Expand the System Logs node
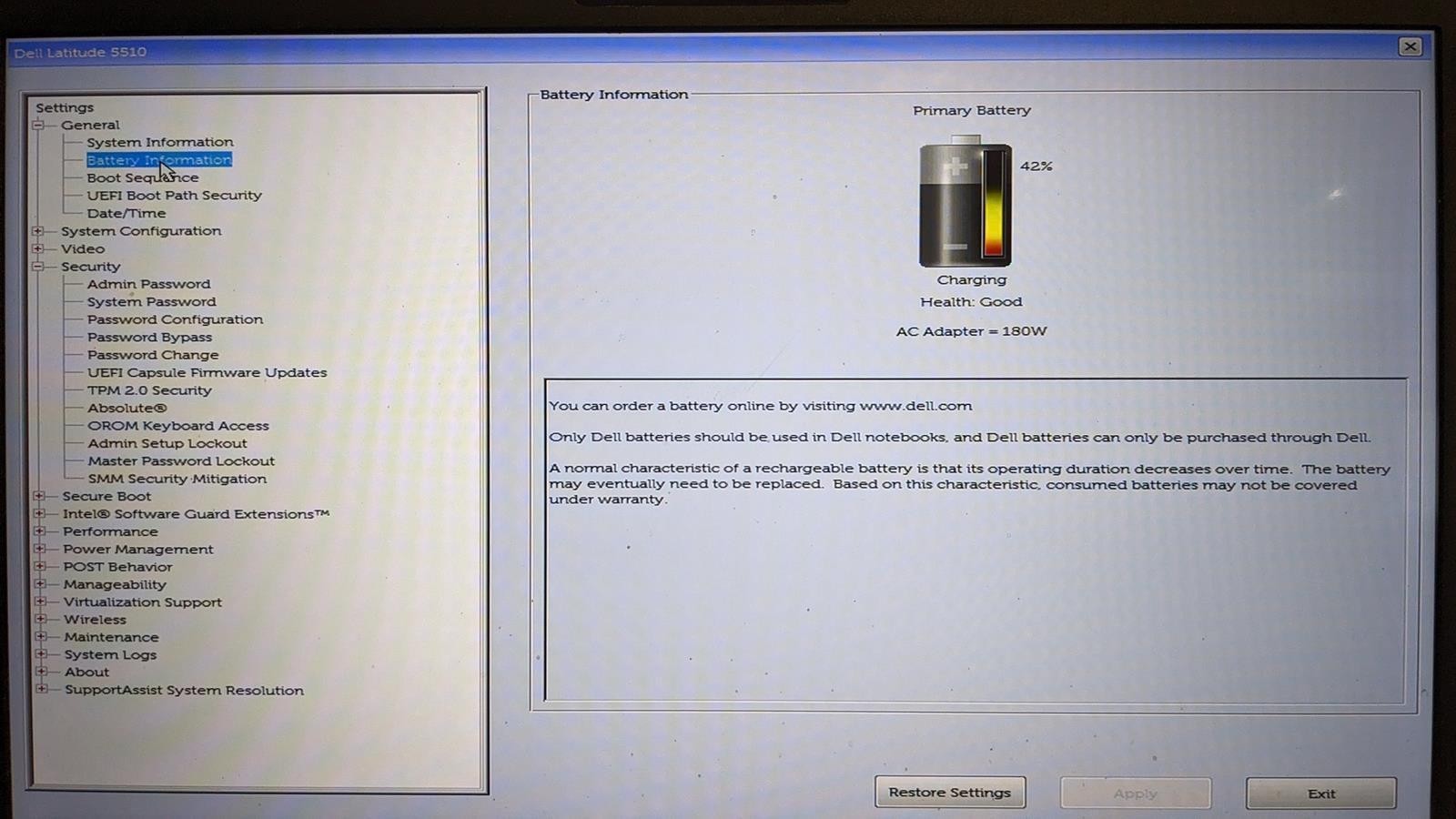The width and height of the screenshot is (1456, 819). point(41,654)
